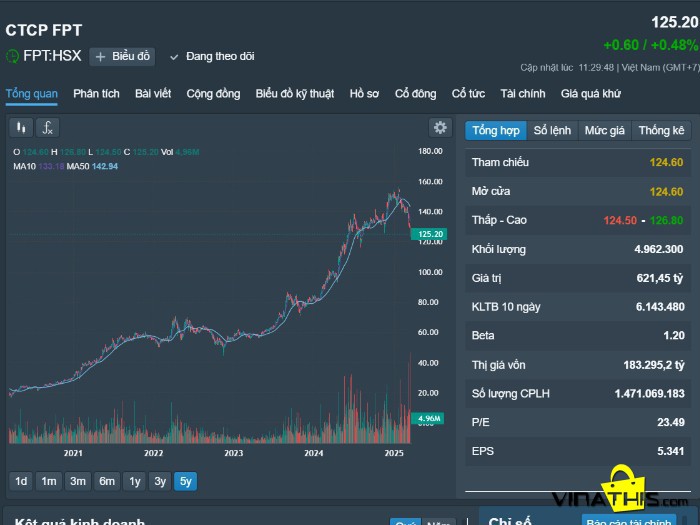Open the Cổ tức tab
The height and width of the screenshot is (525, 700).
[468, 94]
